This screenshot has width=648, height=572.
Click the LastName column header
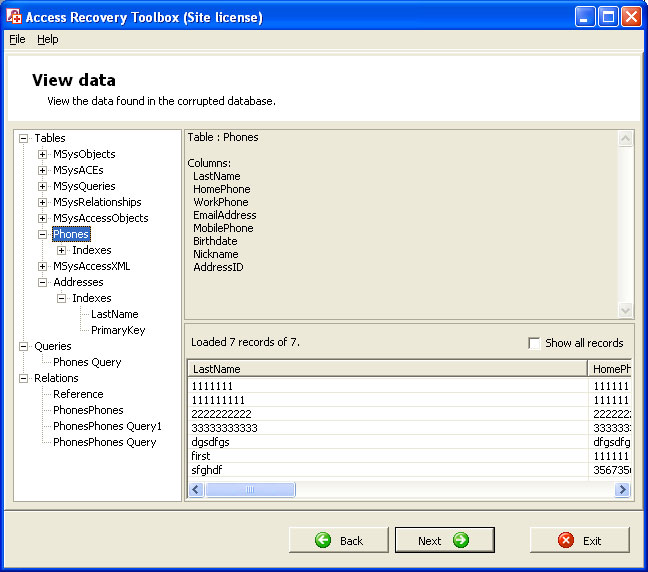(x=387, y=369)
